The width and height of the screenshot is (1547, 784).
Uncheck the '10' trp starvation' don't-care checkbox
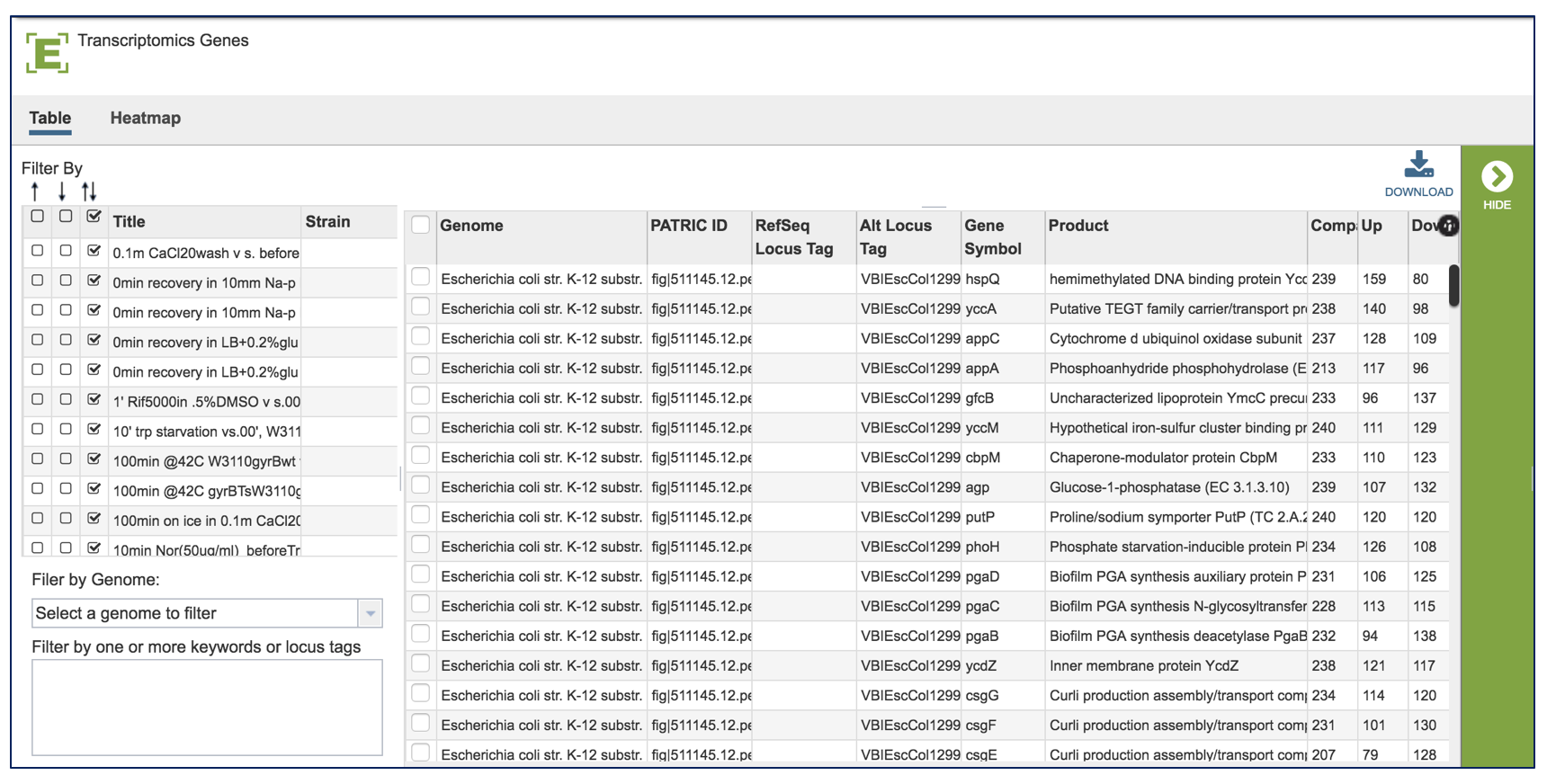point(94,430)
